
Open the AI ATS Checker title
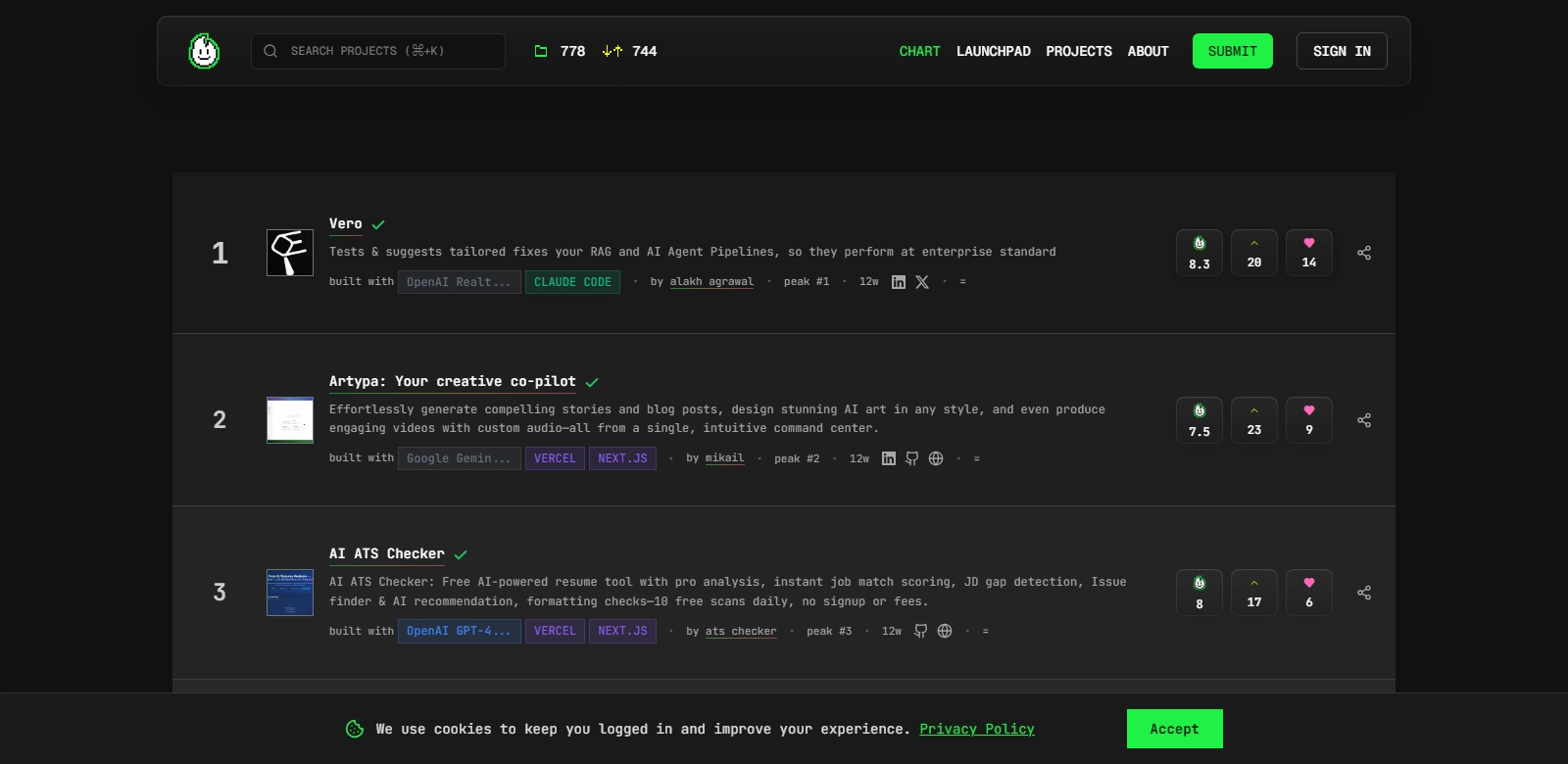coord(387,554)
